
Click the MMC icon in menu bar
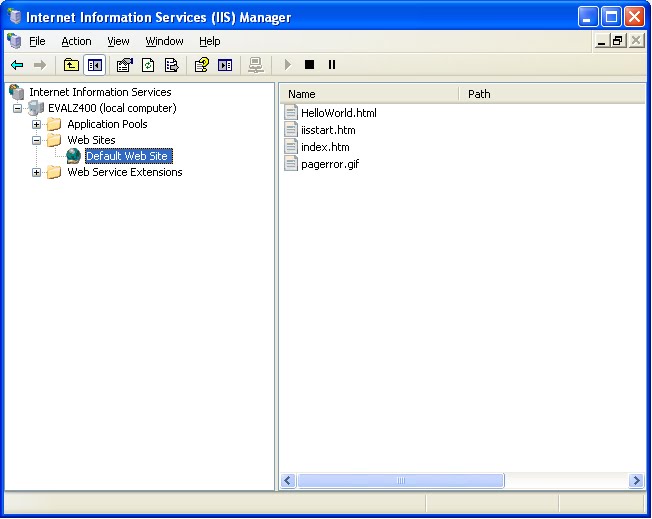[x=14, y=41]
